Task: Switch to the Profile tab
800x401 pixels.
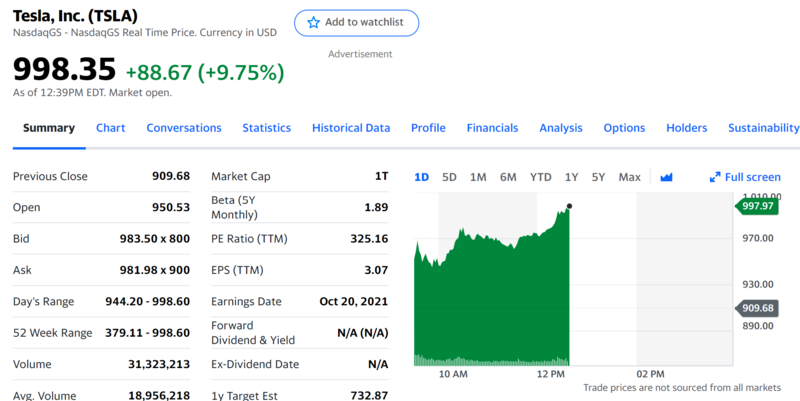Action: pos(429,128)
